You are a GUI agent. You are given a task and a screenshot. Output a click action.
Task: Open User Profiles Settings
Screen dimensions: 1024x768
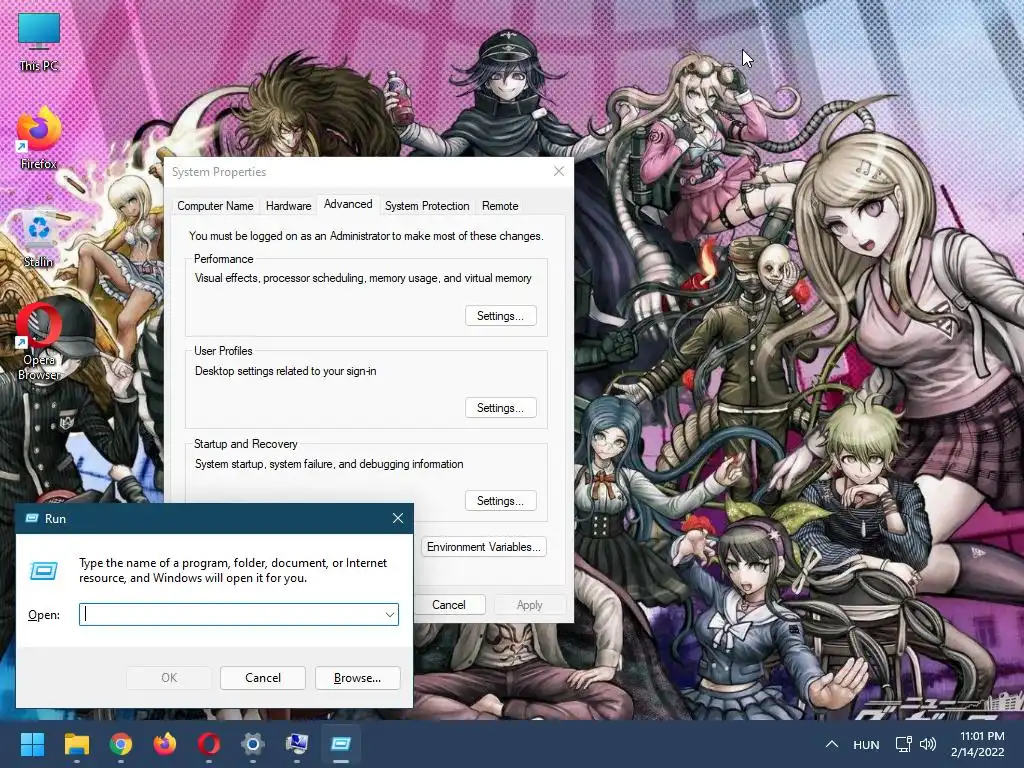tap(501, 408)
